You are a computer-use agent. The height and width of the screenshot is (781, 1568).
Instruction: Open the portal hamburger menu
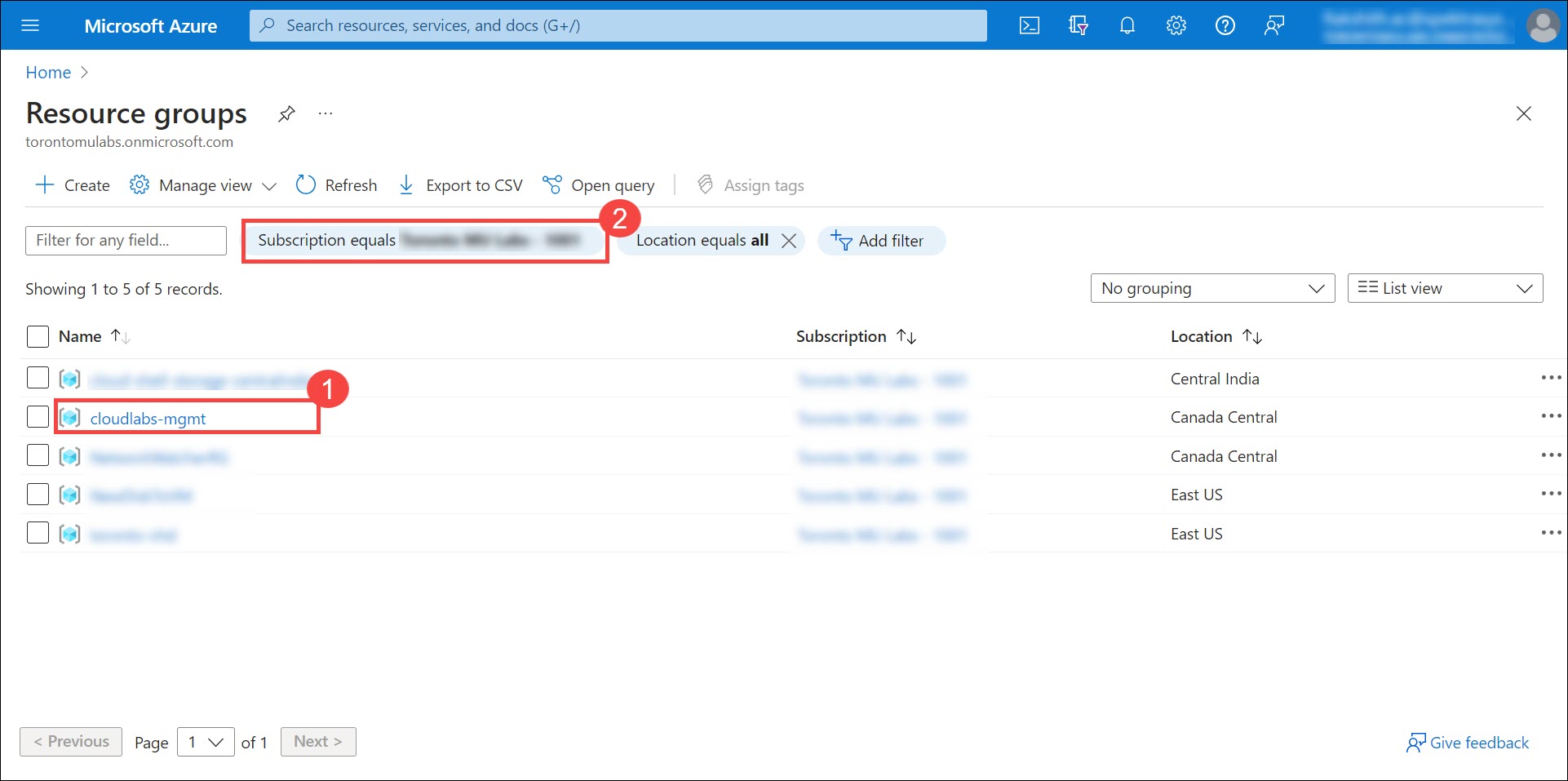[30, 25]
